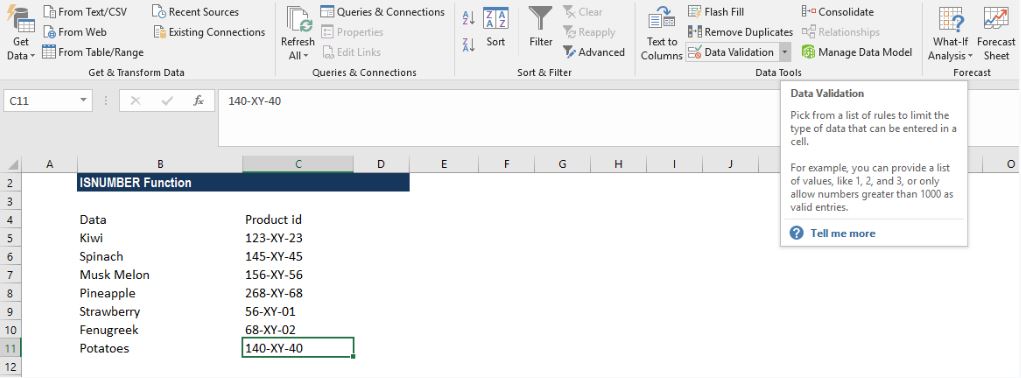Open Data Validation dialog
Image resolution: width=1021 pixels, height=378 pixels.
click(732, 52)
